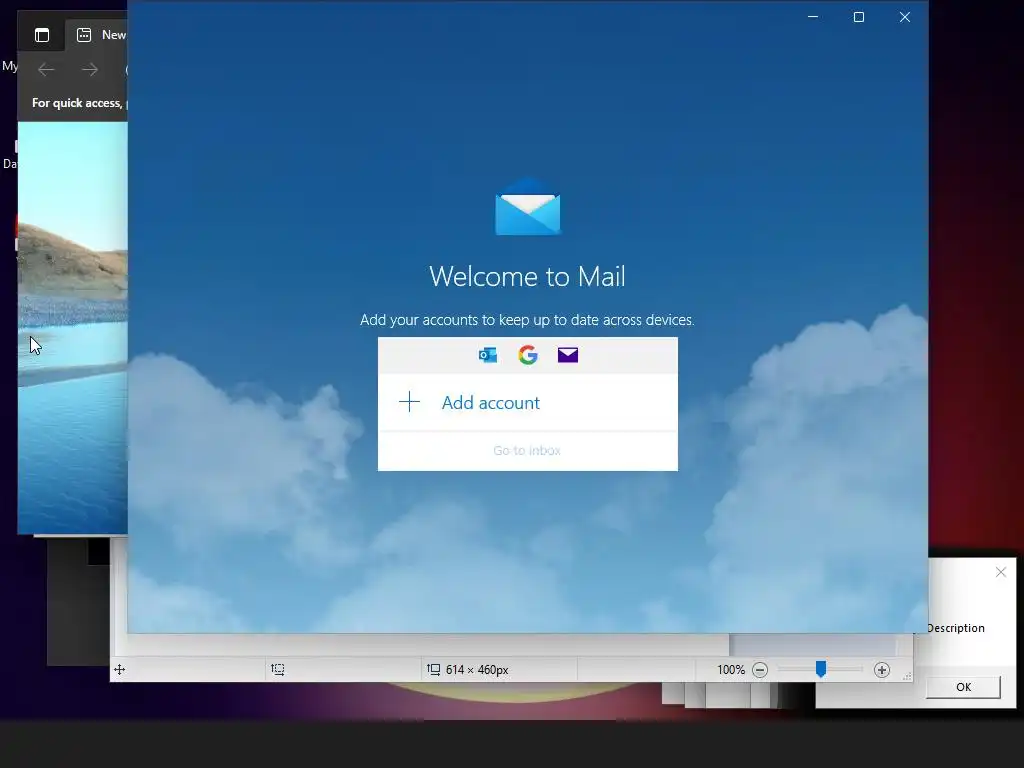Click the 100% zoom level text
This screenshot has width=1024, height=768.
[x=731, y=669]
